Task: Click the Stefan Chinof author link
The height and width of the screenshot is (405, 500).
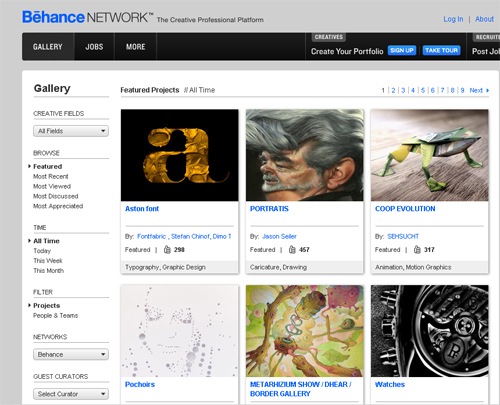Action: 190,236
